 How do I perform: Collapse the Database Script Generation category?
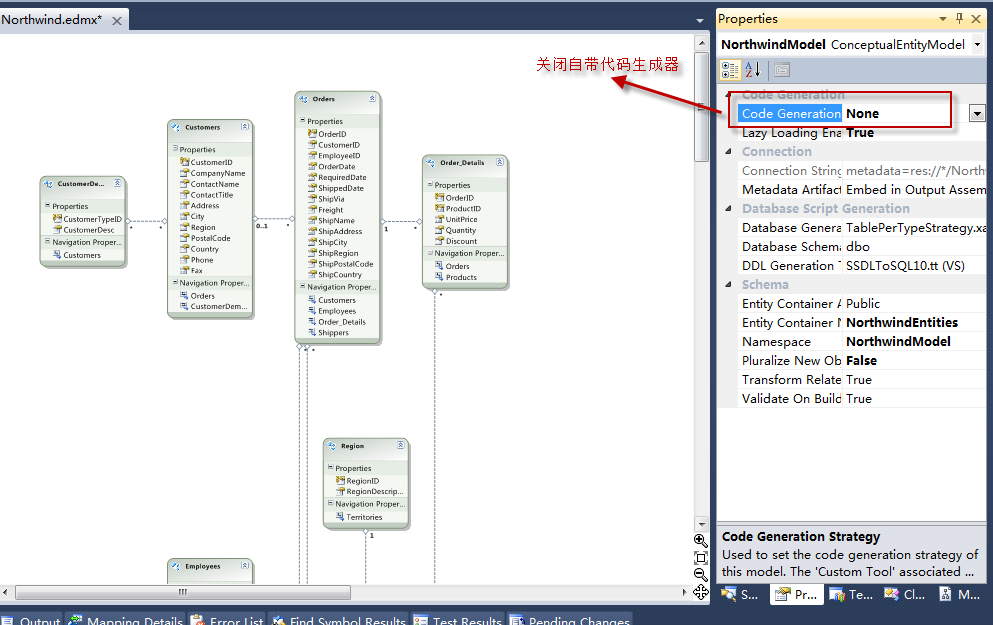coord(728,208)
